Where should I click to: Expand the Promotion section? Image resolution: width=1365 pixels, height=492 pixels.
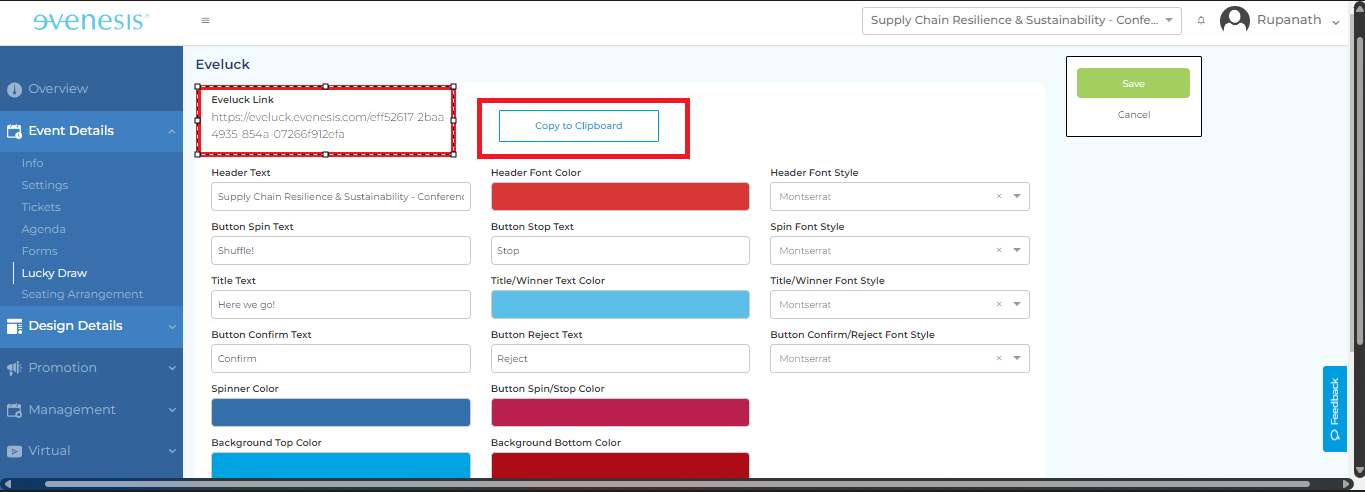point(172,368)
